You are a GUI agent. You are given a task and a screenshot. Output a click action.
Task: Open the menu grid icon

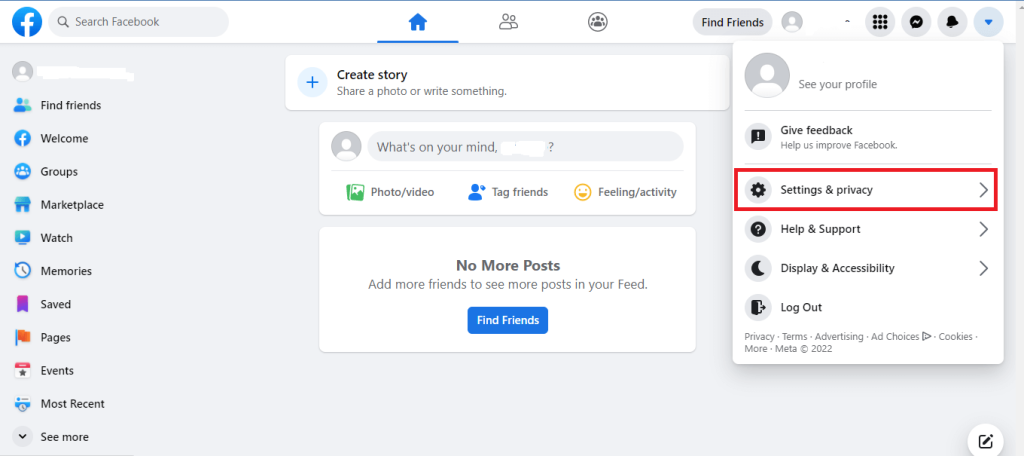[x=880, y=22]
